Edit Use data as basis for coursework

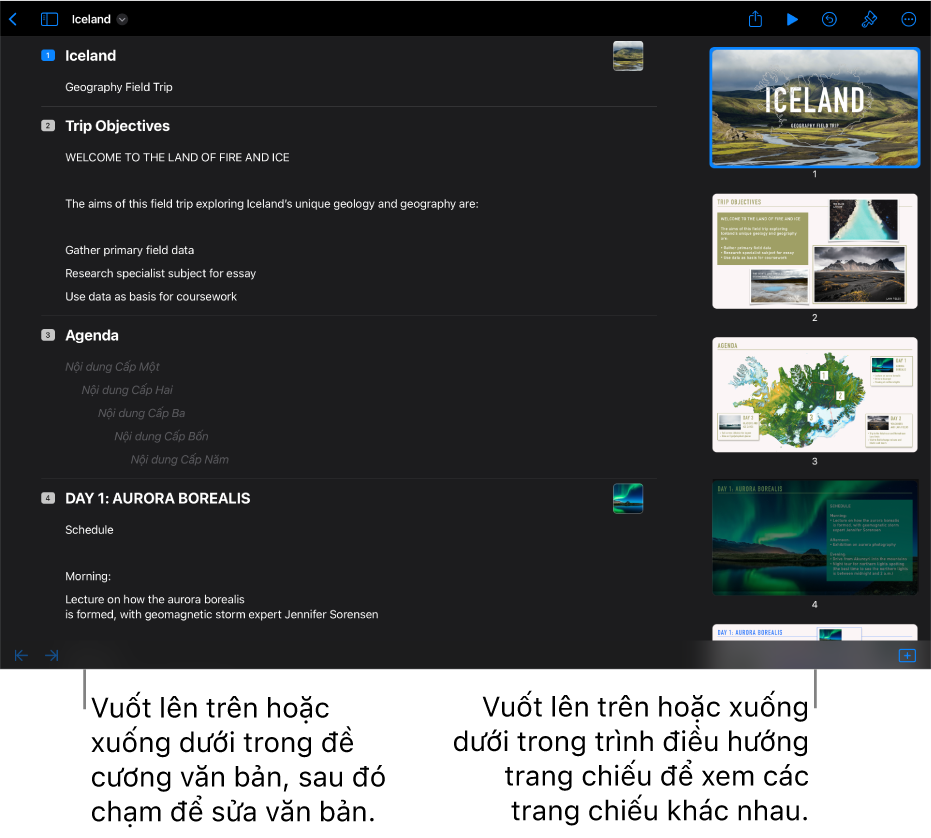pos(151,296)
